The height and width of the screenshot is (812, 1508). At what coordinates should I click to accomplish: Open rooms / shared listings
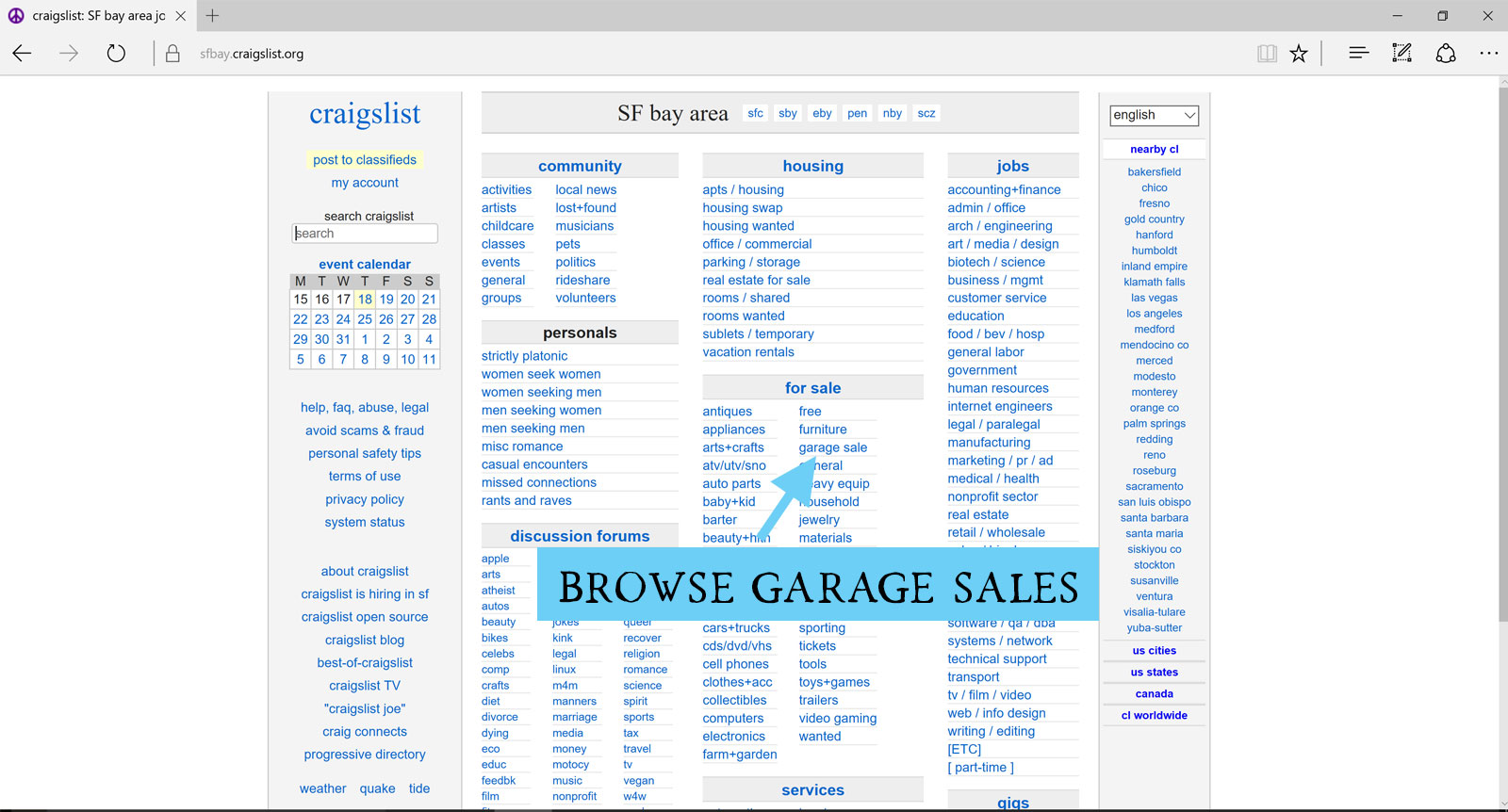click(746, 298)
